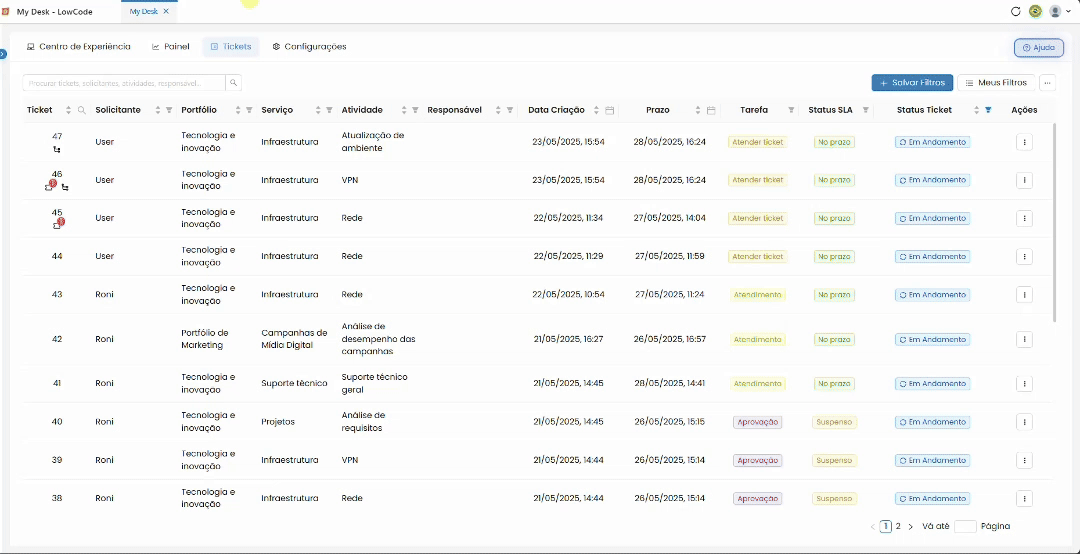
Task: Click the Aprovação tag of ticket 39
Action: point(758,460)
